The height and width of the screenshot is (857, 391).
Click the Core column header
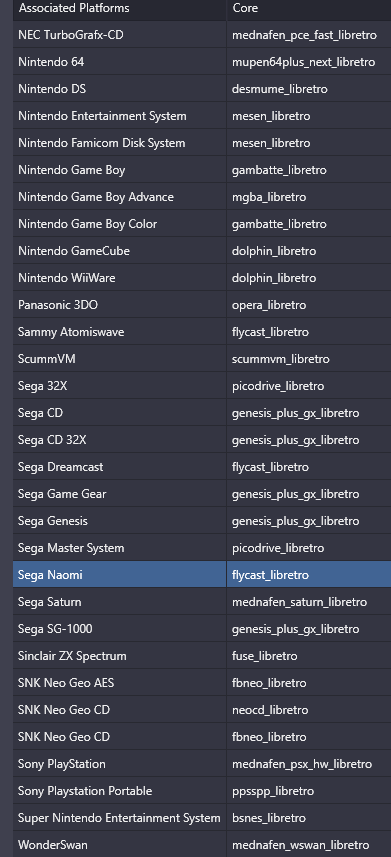pyautogui.click(x=309, y=8)
